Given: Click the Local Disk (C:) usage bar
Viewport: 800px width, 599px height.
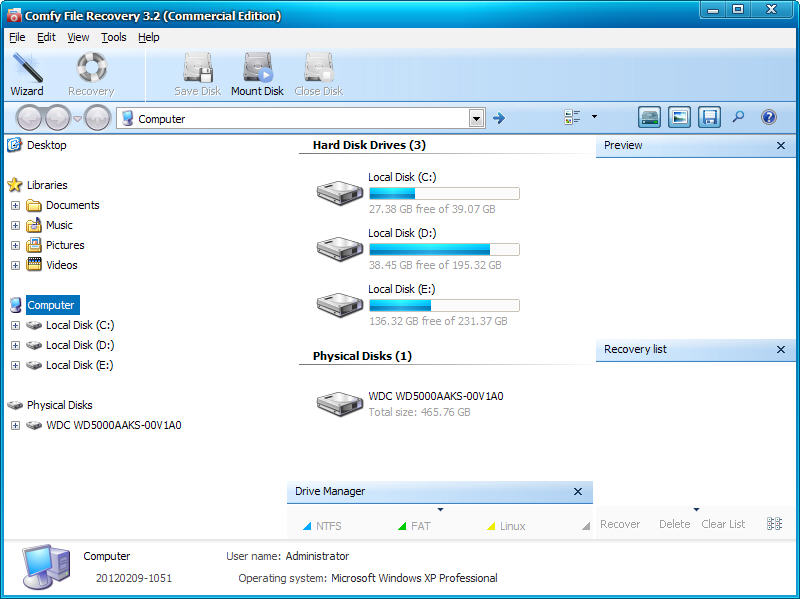Looking at the screenshot, I should (x=443, y=194).
